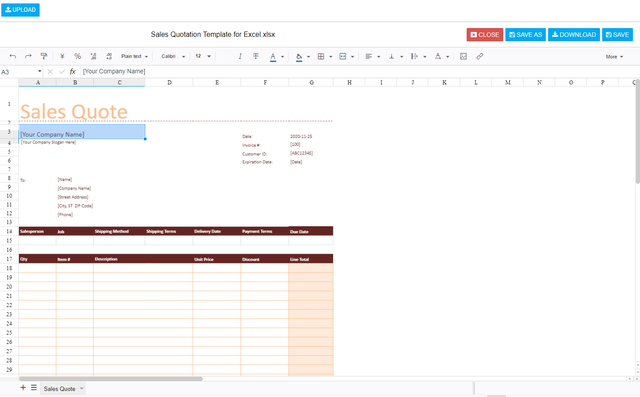Image resolution: width=640 pixels, height=397 pixels.
Task: Set horizontal text alignment
Action: [x=369, y=56]
